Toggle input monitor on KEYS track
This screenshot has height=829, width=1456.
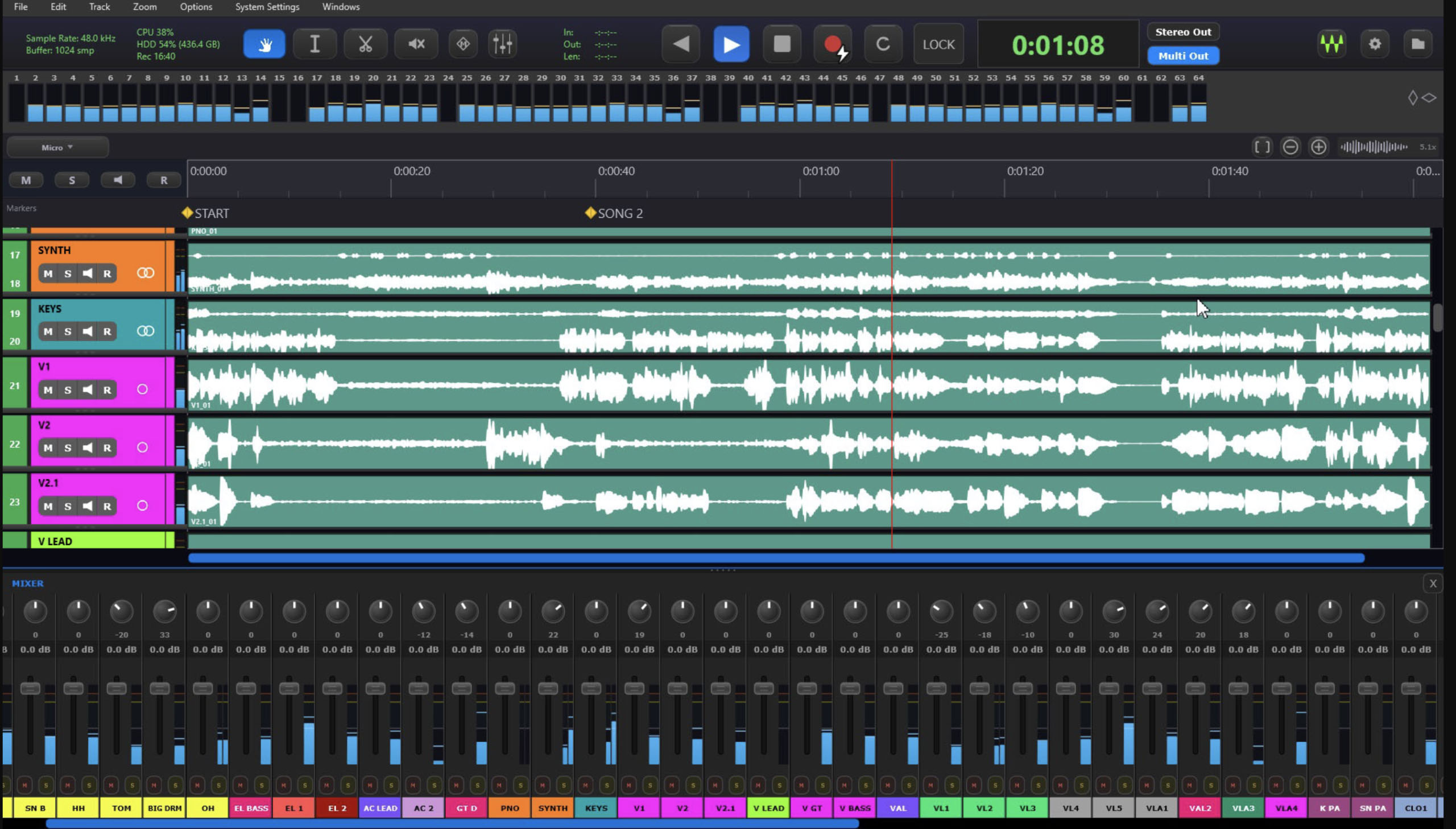point(87,331)
